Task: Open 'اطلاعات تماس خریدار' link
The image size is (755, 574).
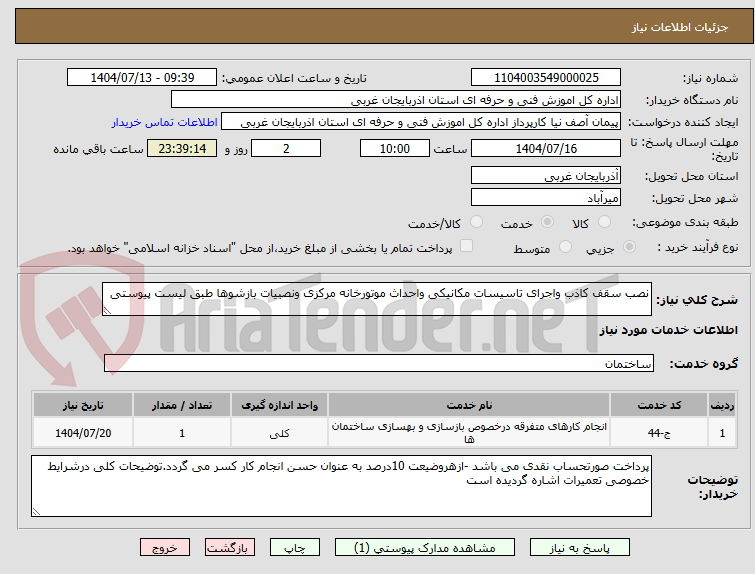Action: coord(165,122)
